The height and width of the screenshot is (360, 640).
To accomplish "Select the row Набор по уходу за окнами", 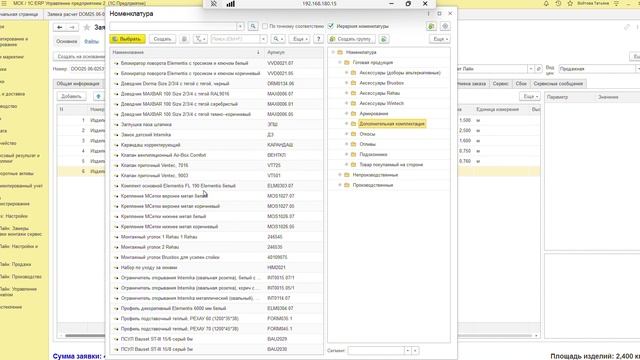I will pos(216,267).
